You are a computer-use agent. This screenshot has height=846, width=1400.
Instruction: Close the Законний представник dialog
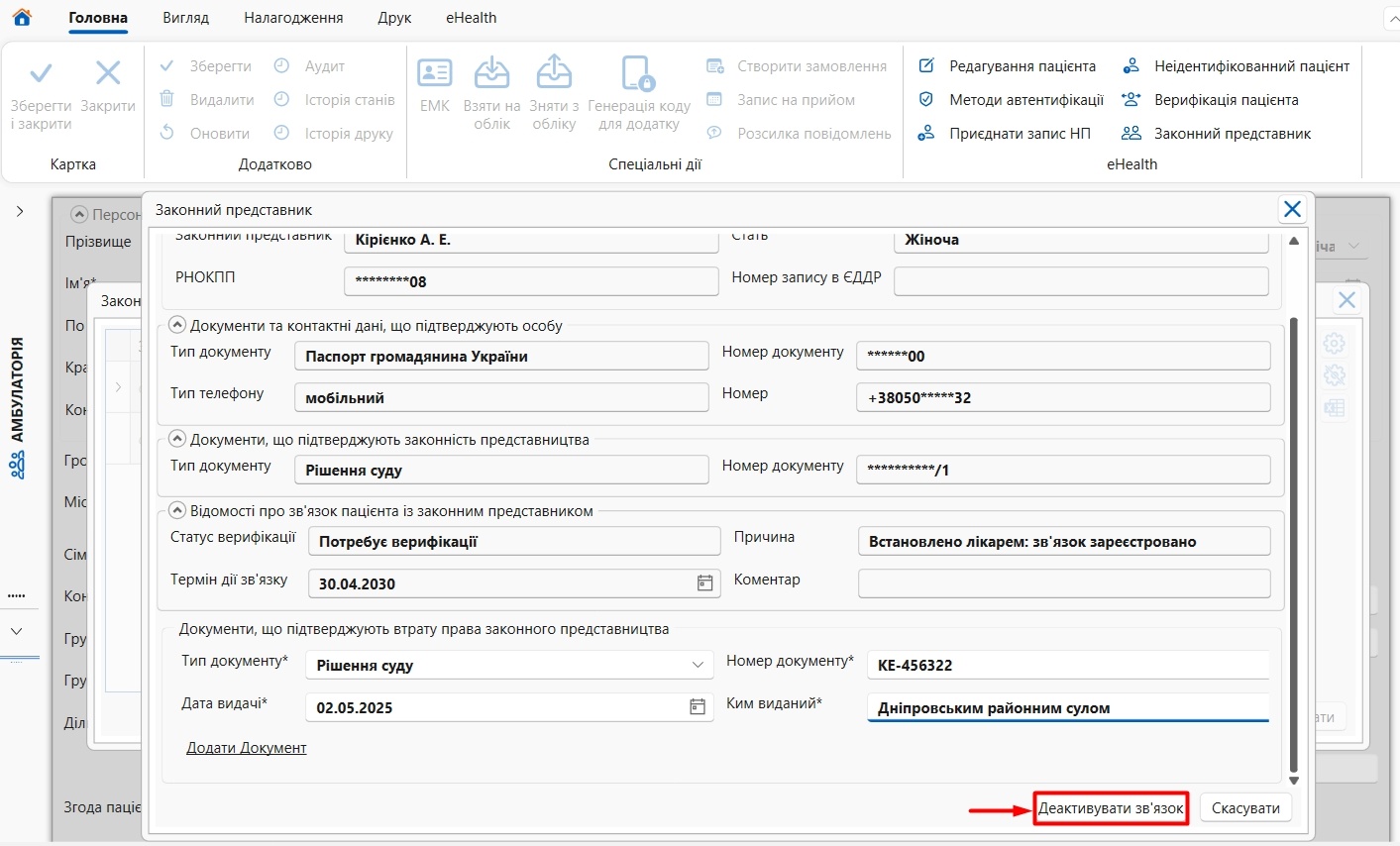point(1292,209)
